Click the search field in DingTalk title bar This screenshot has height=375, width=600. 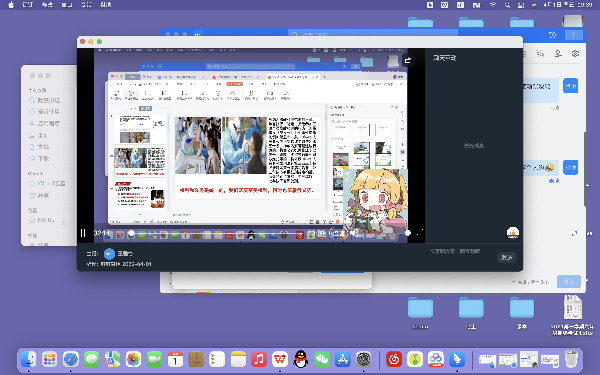373,34
